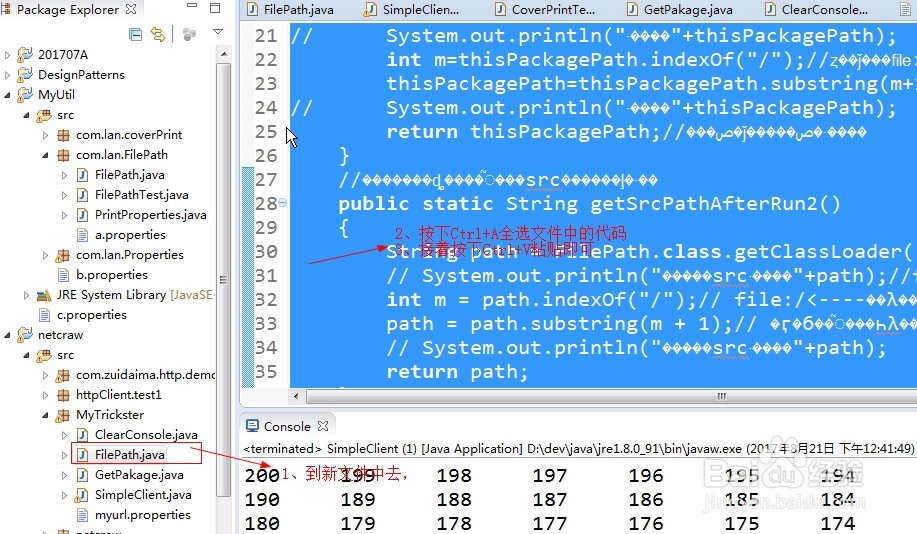Expand the DesignPatterns project

(7, 75)
